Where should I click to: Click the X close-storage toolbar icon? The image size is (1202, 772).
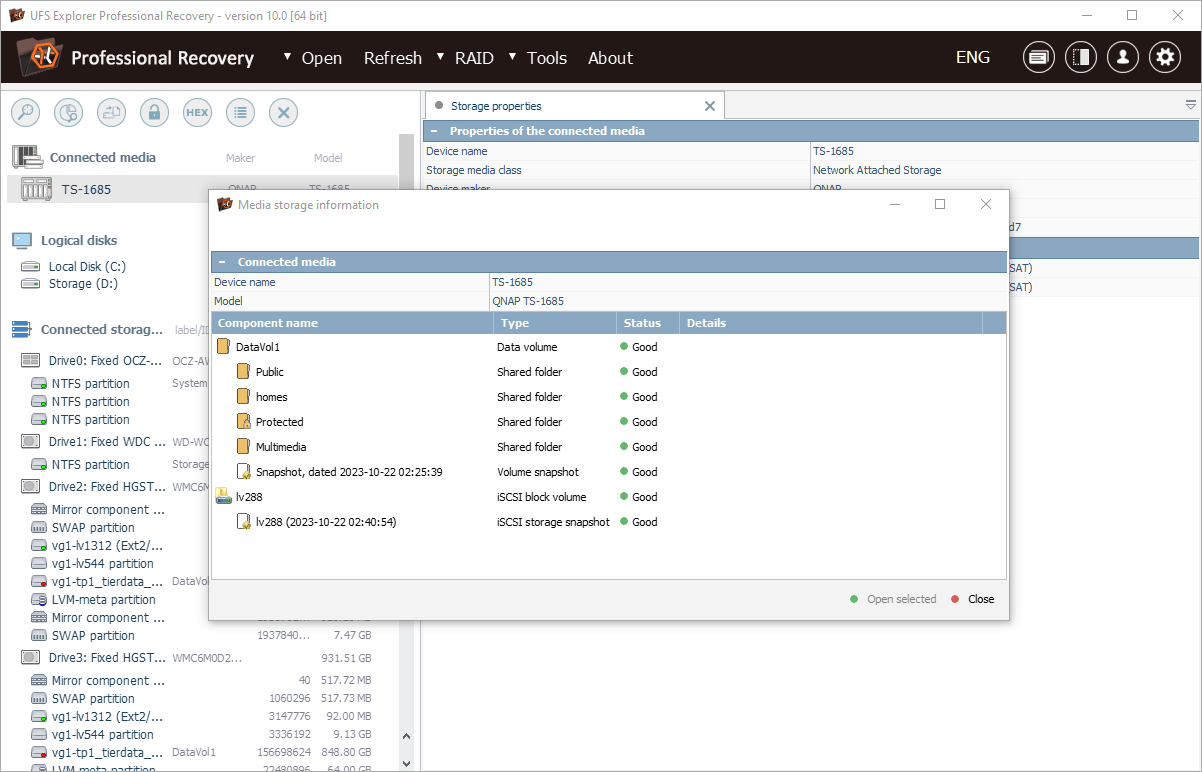pyautogui.click(x=283, y=113)
